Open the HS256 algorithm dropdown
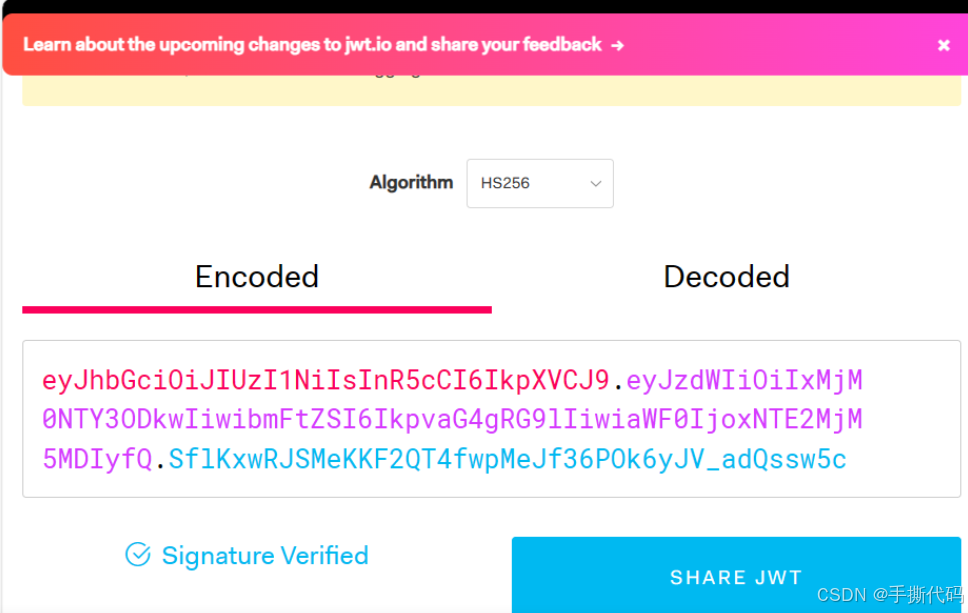The image size is (968, 613). pos(540,183)
